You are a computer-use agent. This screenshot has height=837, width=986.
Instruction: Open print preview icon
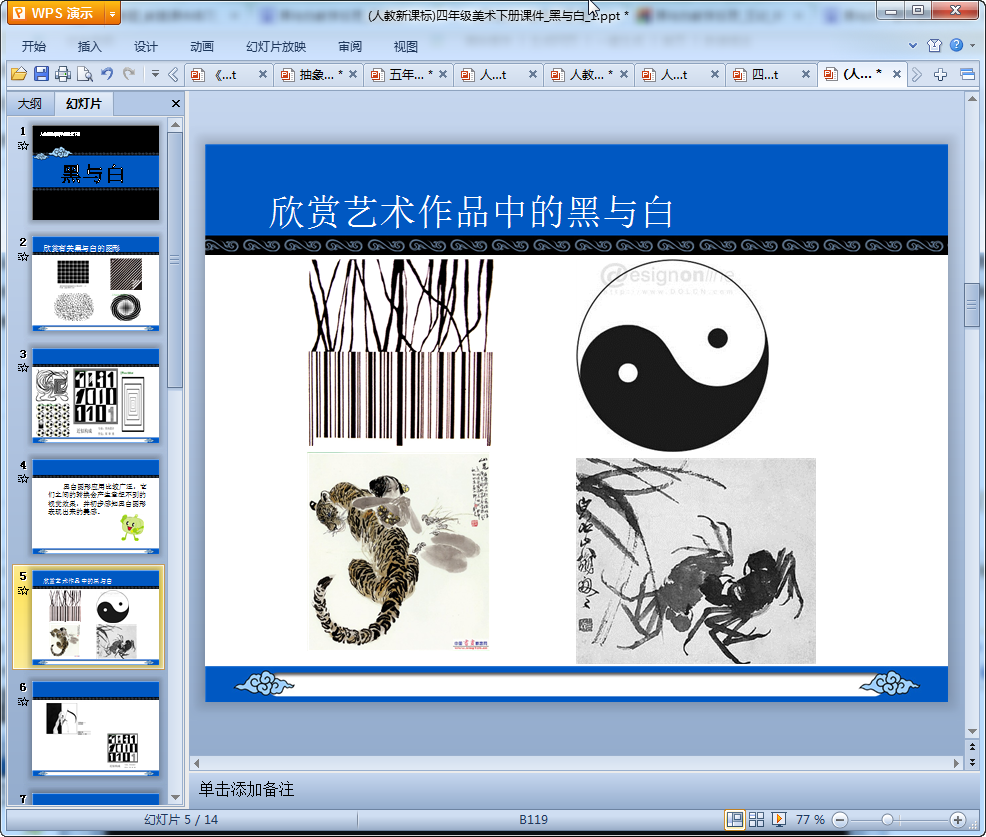(85, 74)
